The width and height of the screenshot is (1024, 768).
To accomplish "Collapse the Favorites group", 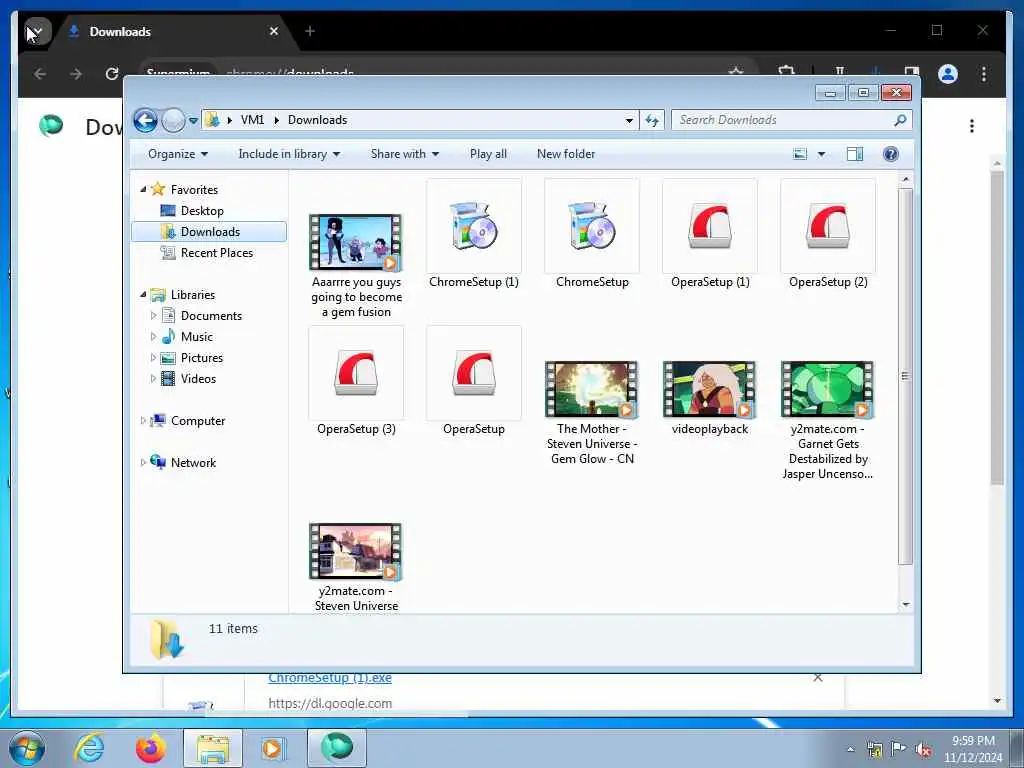I will [x=143, y=189].
